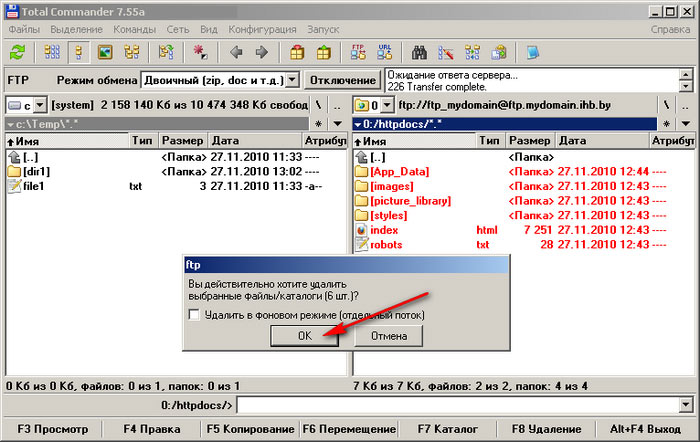Click the pack files gift icon
This screenshot has width=700, height=442.
coord(297,53)
